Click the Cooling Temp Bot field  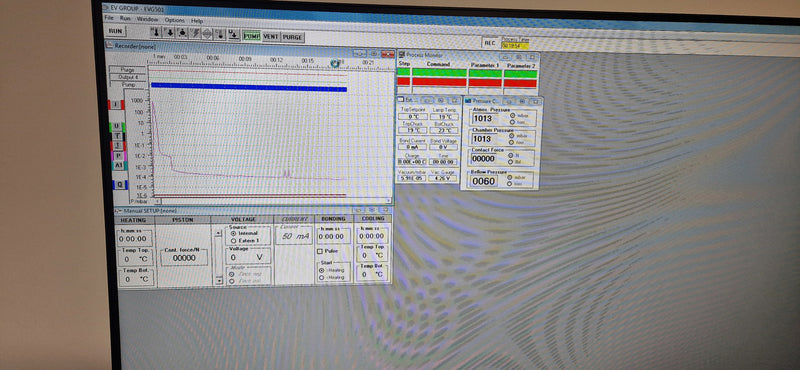(x=372, y=274)
